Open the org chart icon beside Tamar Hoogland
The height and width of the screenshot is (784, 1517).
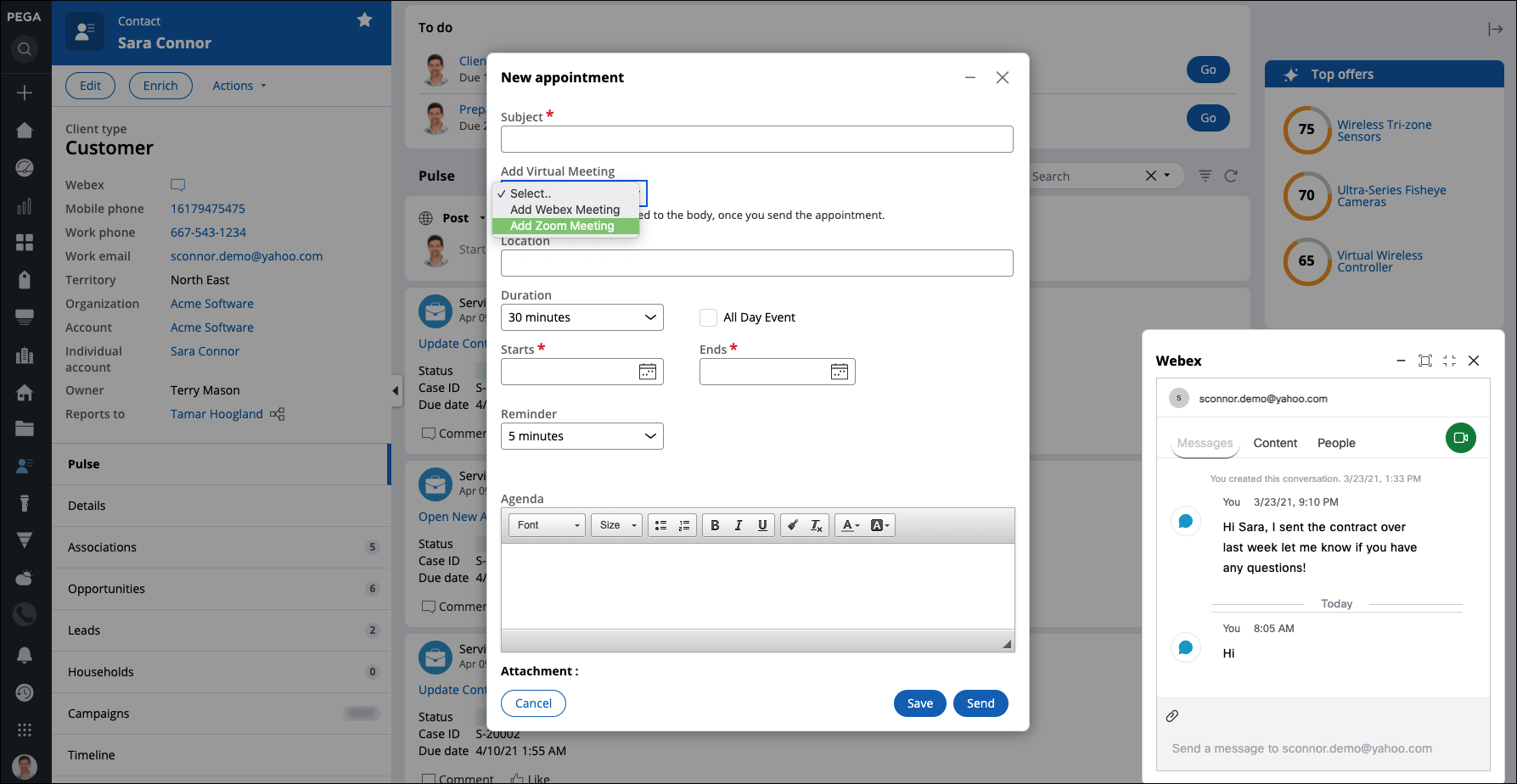pyautogui.click(x=278, y=414)
